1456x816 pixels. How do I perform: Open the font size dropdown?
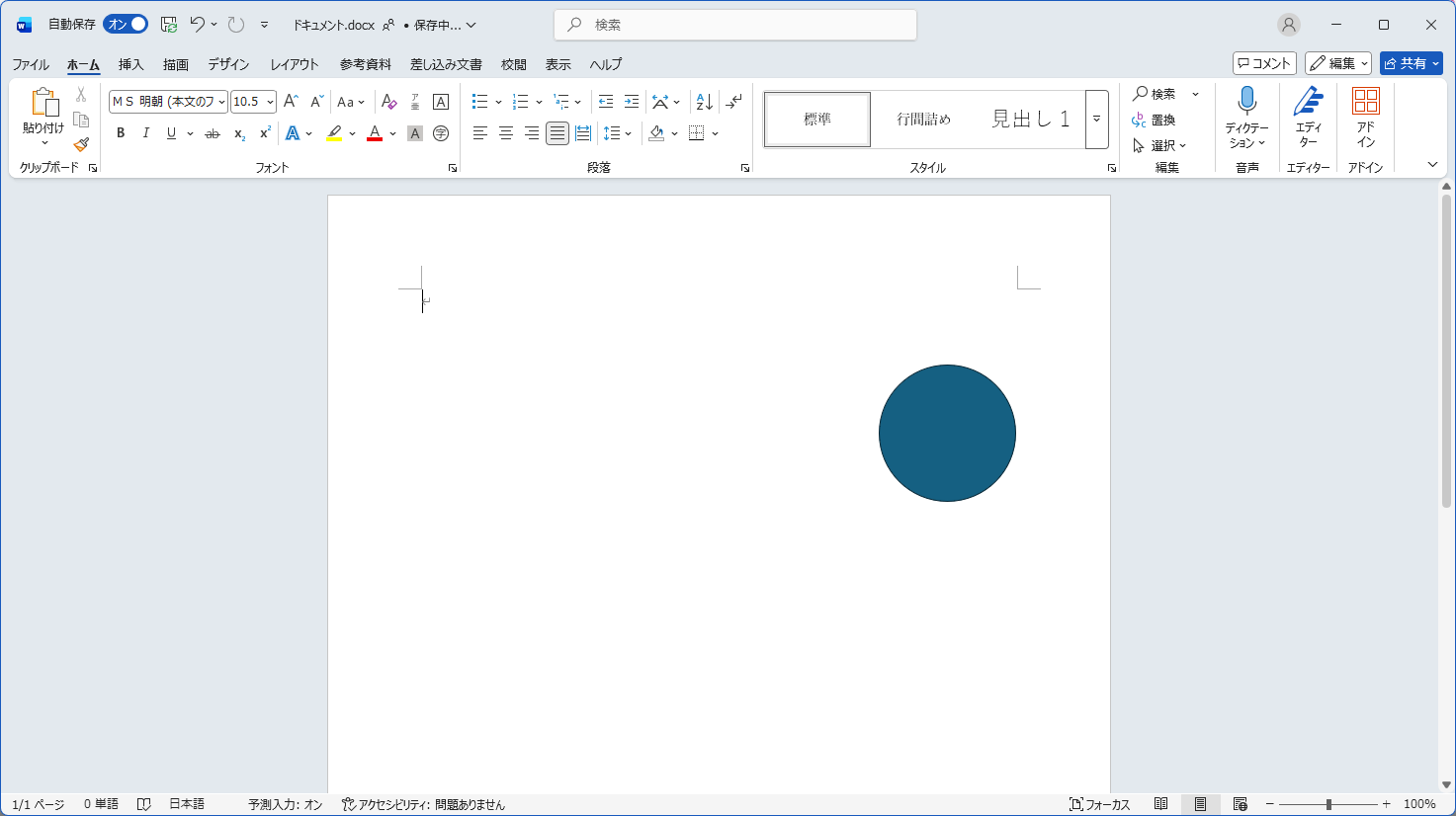pyautogui.click(x=270, y=102)
